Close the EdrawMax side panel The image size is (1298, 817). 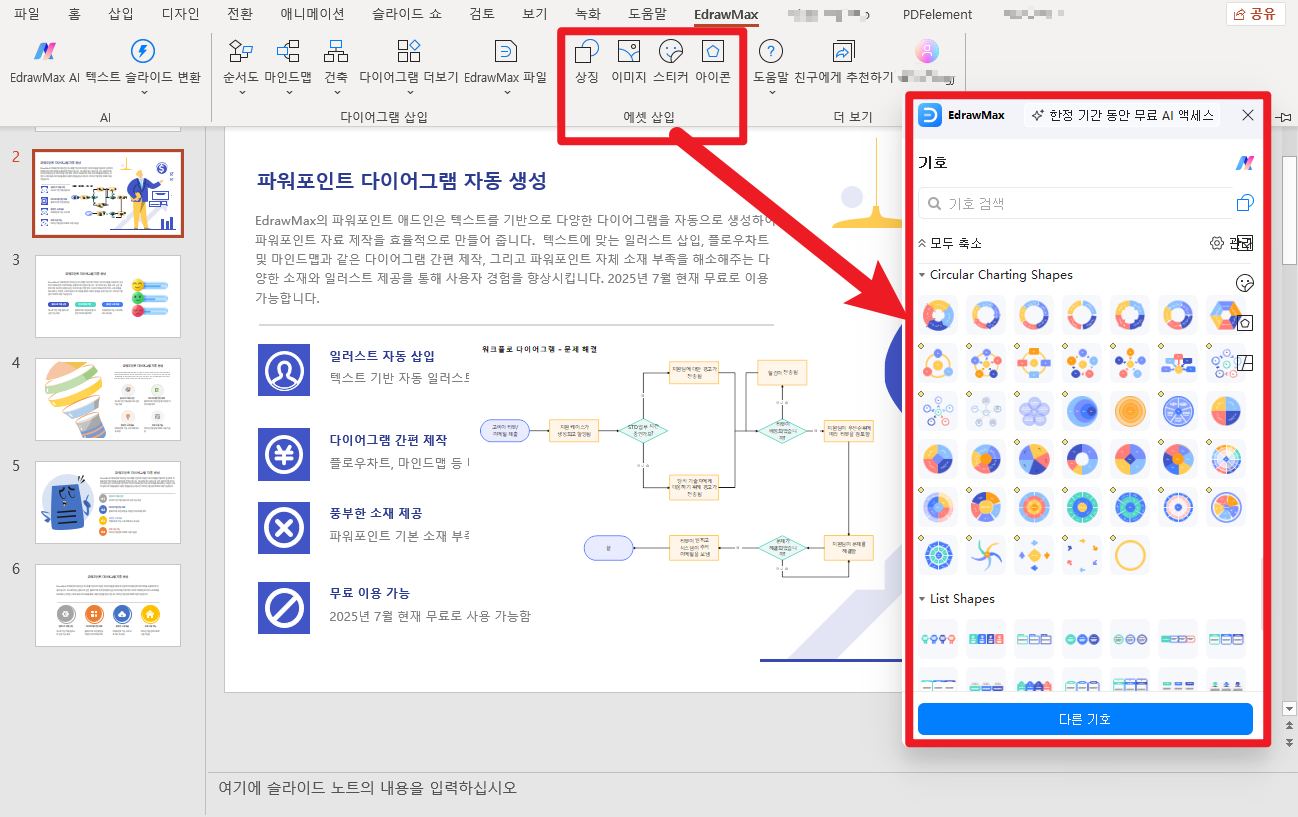[x=1248, y=115]
